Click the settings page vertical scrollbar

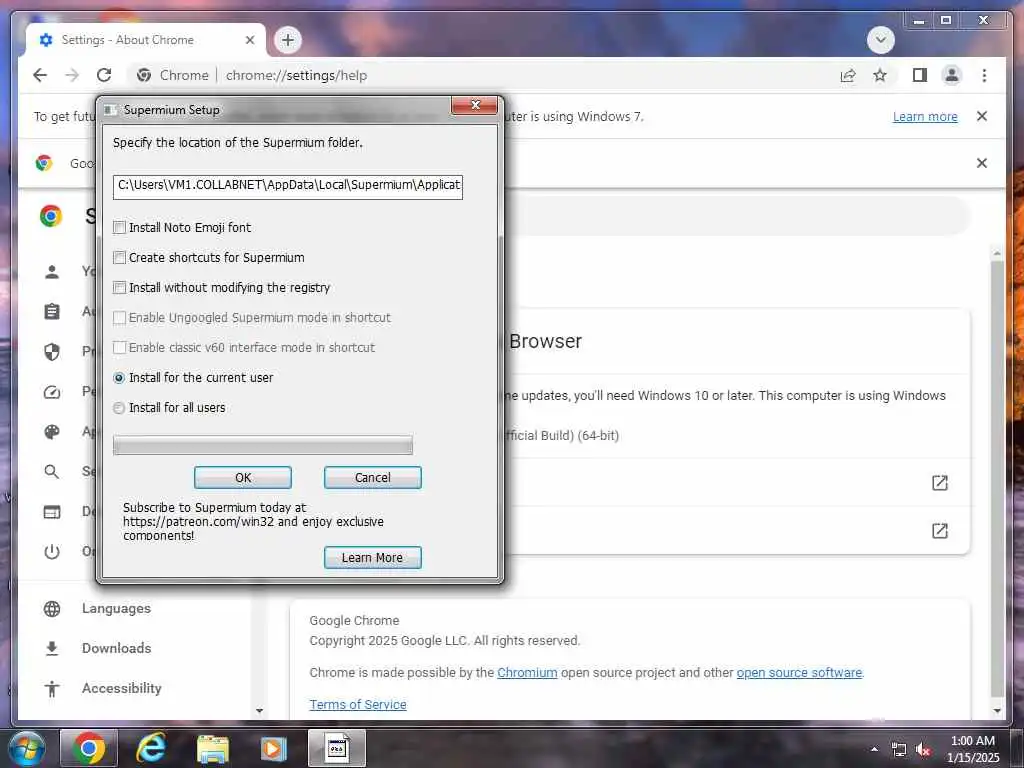click(997, 478)
